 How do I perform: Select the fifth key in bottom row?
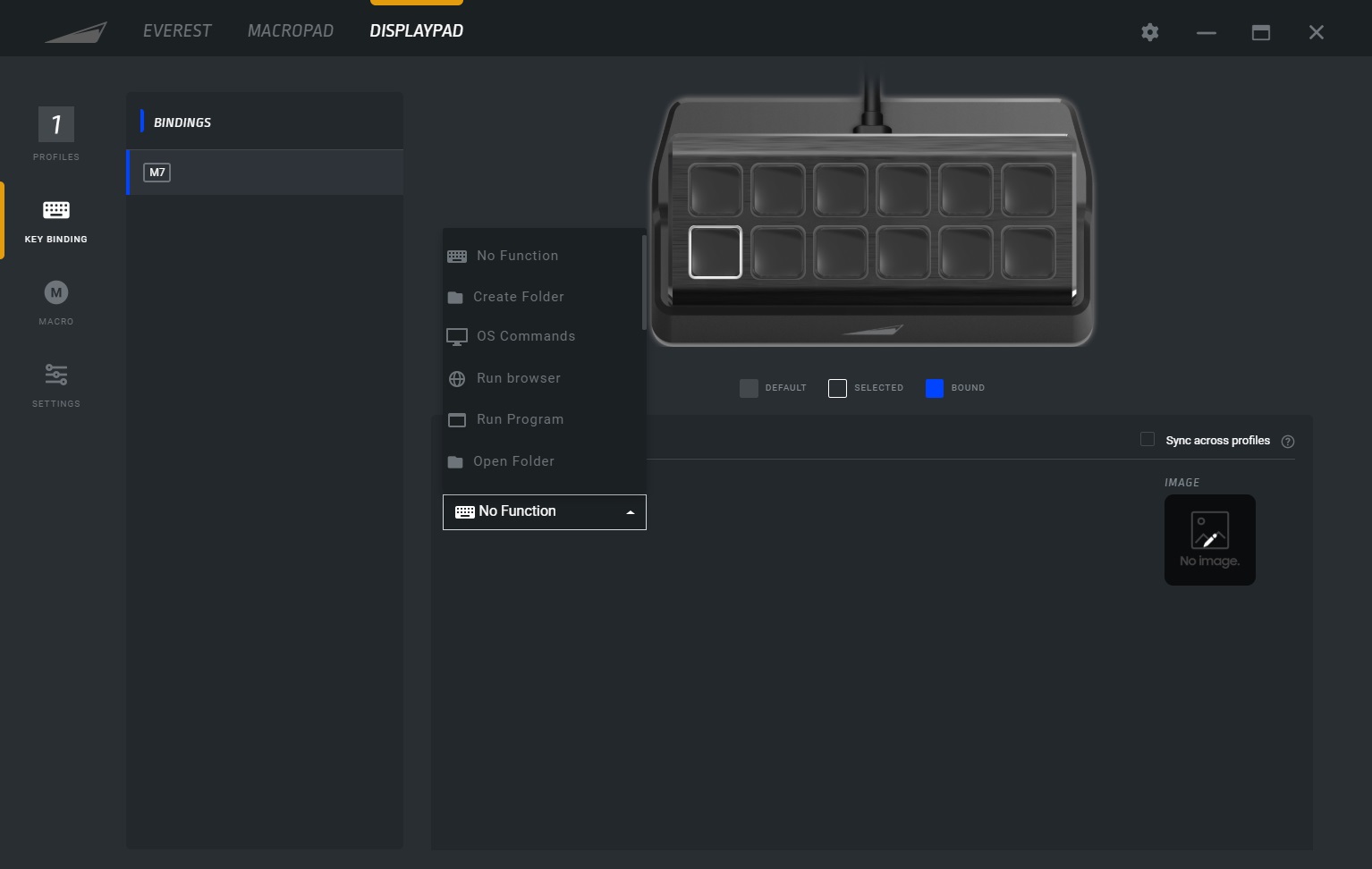[x=966, y=252]
